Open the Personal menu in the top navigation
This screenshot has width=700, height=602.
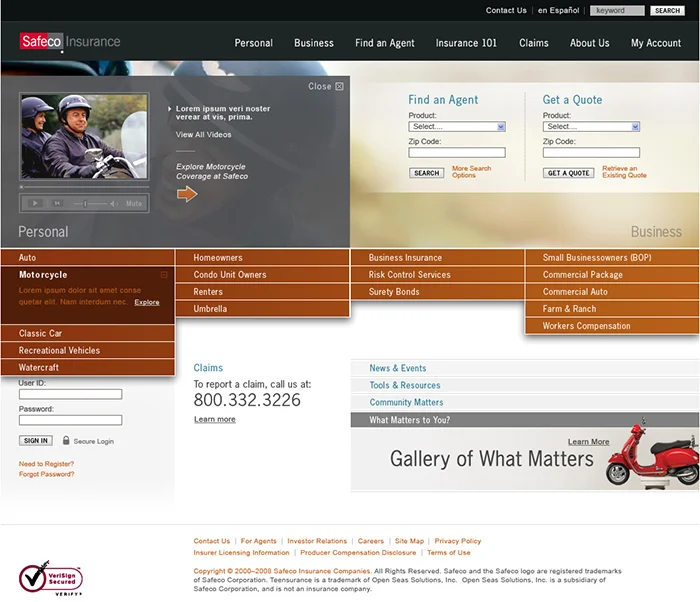(254, 43)
